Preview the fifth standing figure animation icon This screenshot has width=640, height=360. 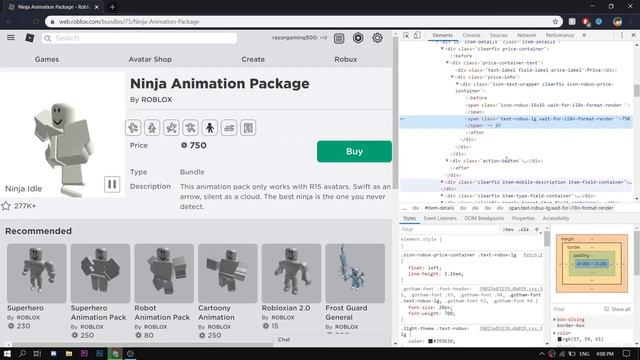210,128
